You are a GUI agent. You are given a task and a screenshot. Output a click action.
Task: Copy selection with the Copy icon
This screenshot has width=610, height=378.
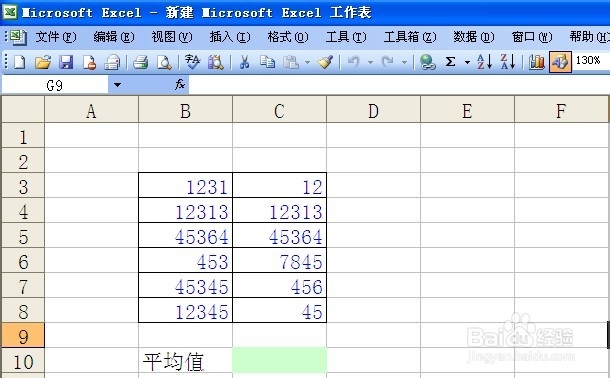(x=267, y=62)
